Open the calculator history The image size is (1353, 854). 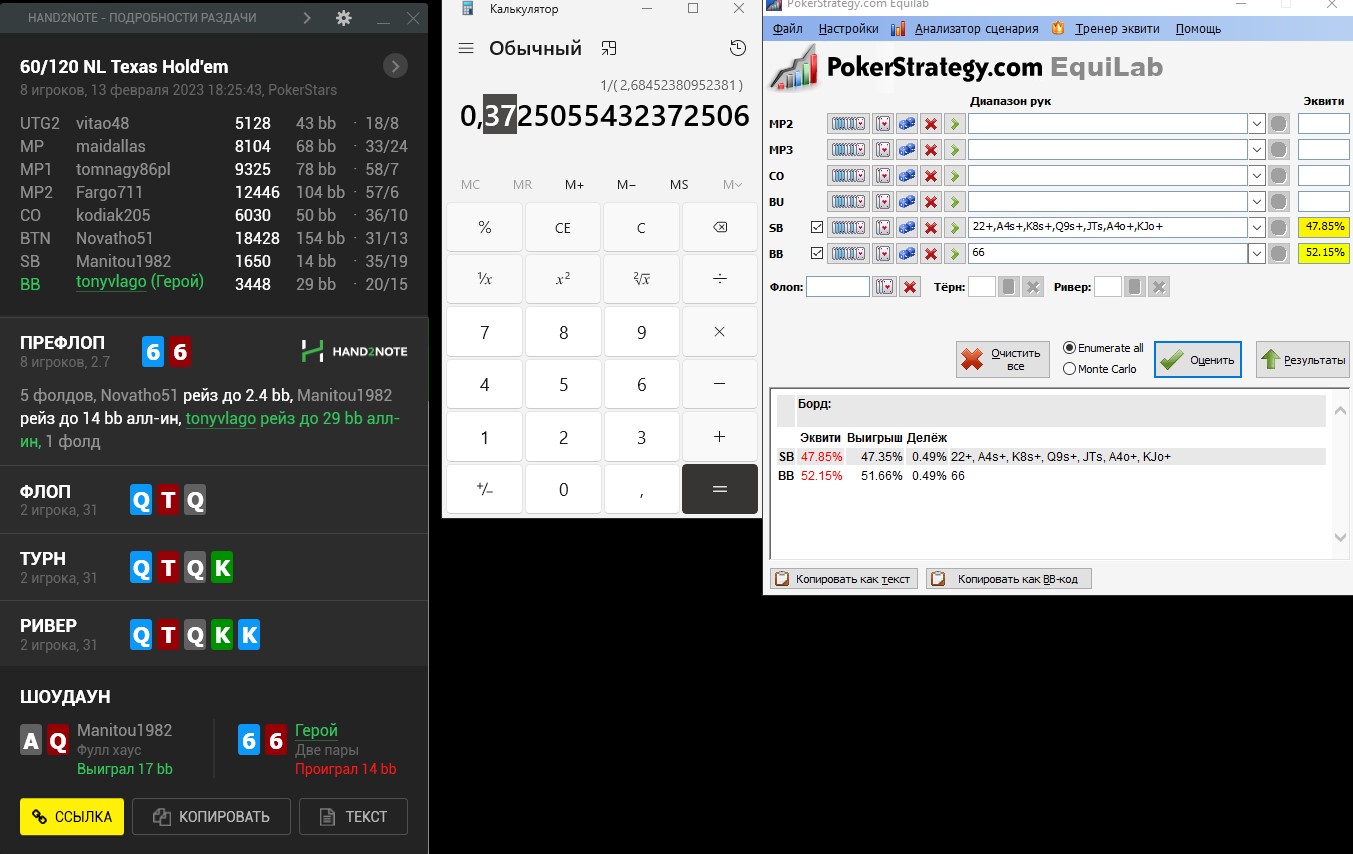[738, 48]
